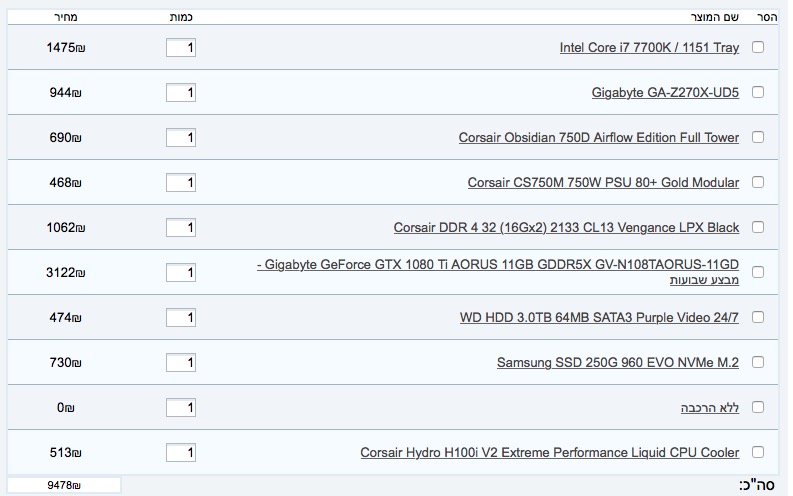Click quantity box in Corsair CS750M PSU row
This screenshot has width=793, height=496.
coord(181,183)
